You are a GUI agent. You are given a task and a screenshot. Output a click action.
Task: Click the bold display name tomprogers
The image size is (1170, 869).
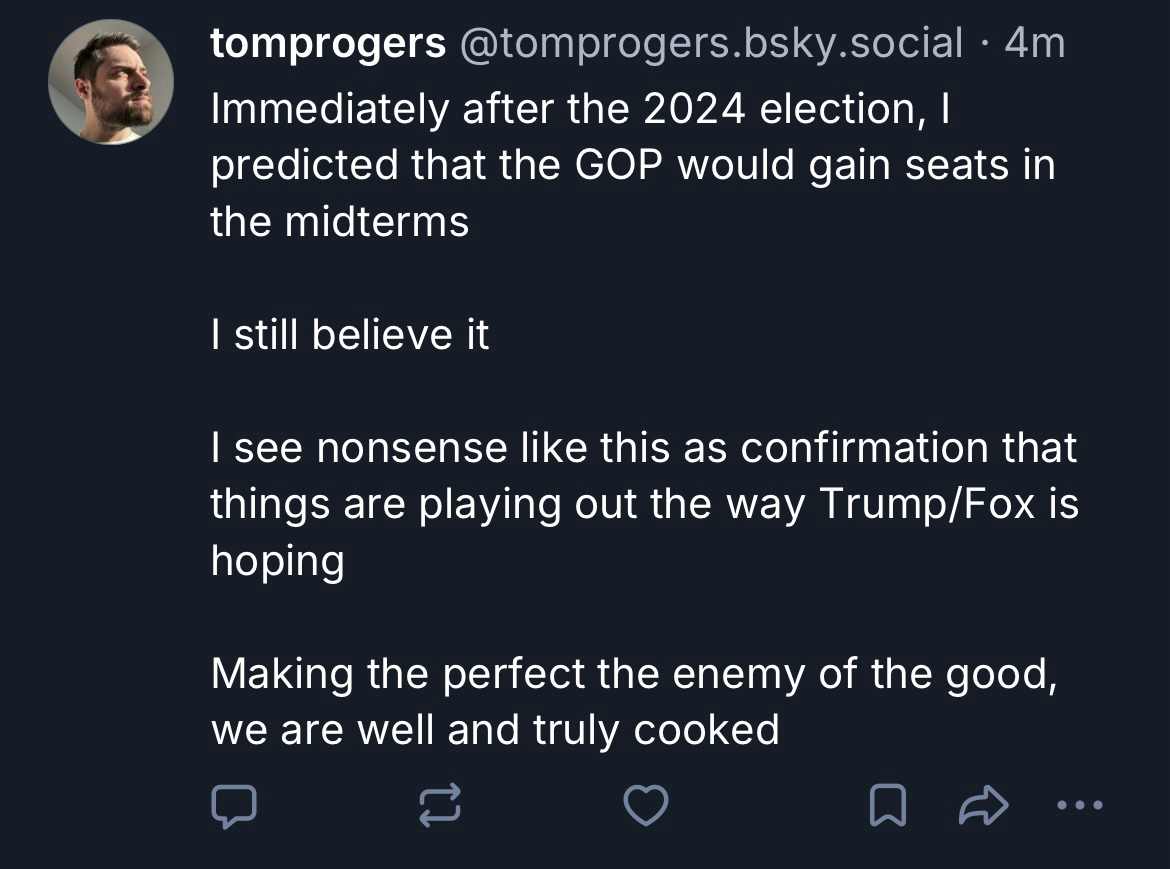click(328, 44)
